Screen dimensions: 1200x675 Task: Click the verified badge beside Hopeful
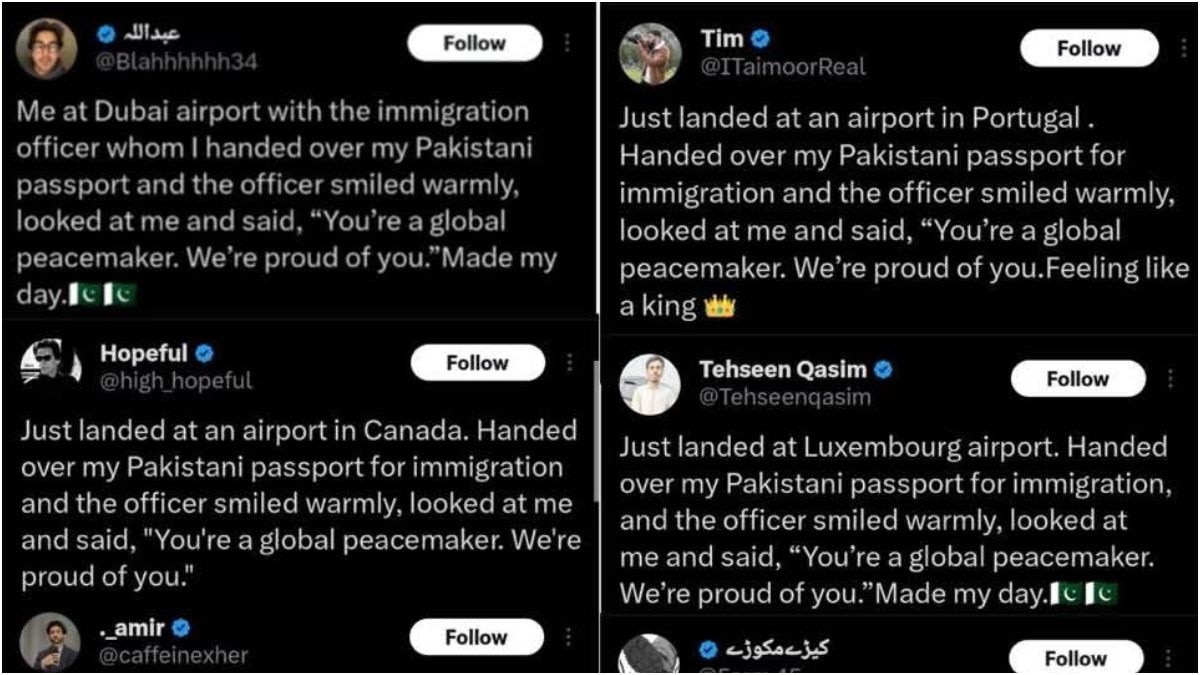[x=206, y=352]
